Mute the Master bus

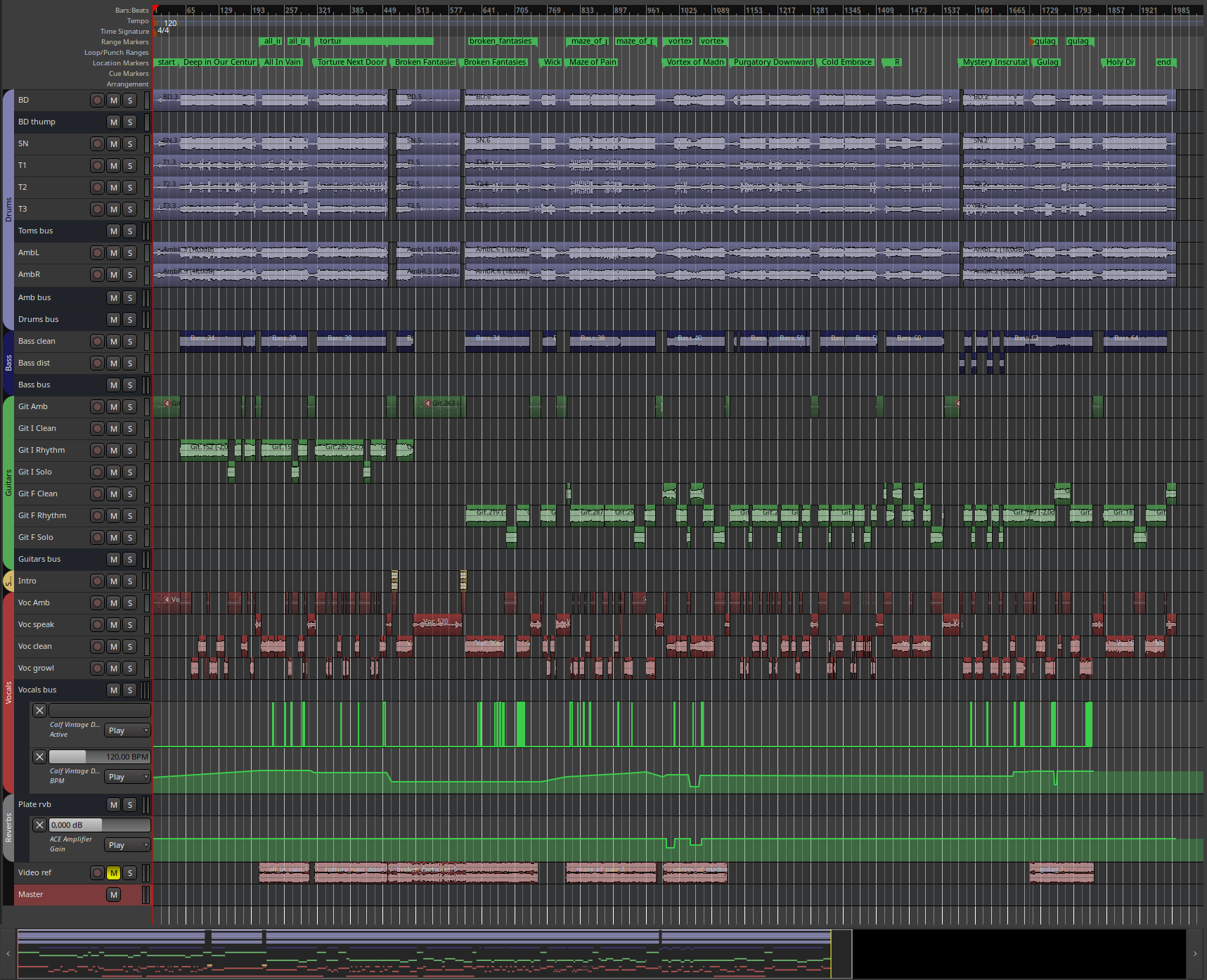click(114, 895)
